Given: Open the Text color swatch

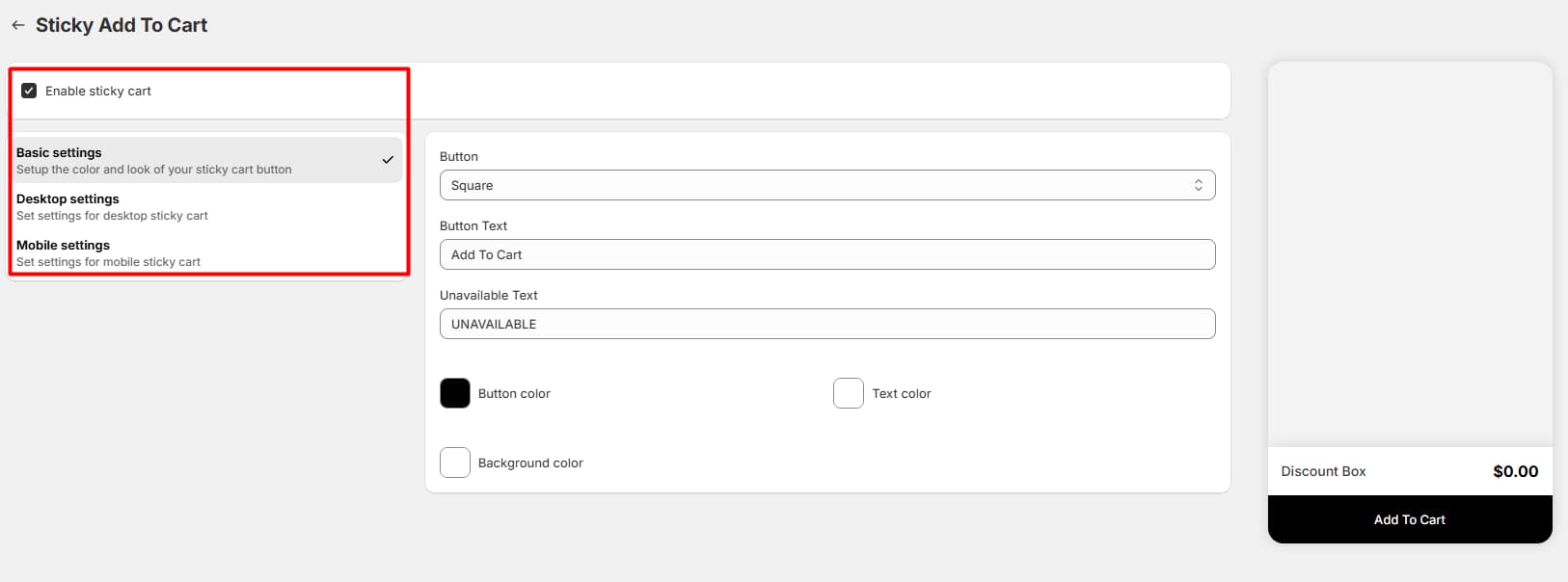Looking at the screenshot, I should [x=849, y=393].
